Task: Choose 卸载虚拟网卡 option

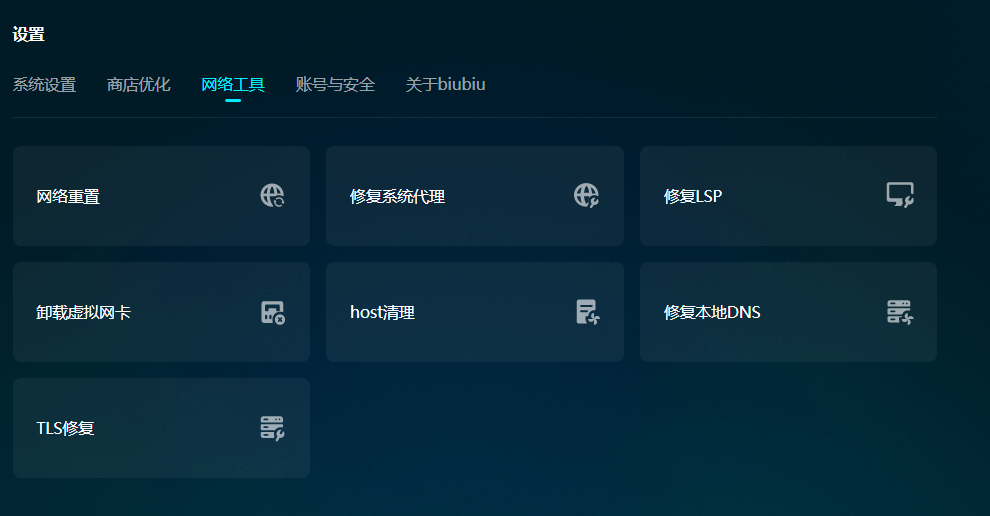Action: (x=161, y=312)
